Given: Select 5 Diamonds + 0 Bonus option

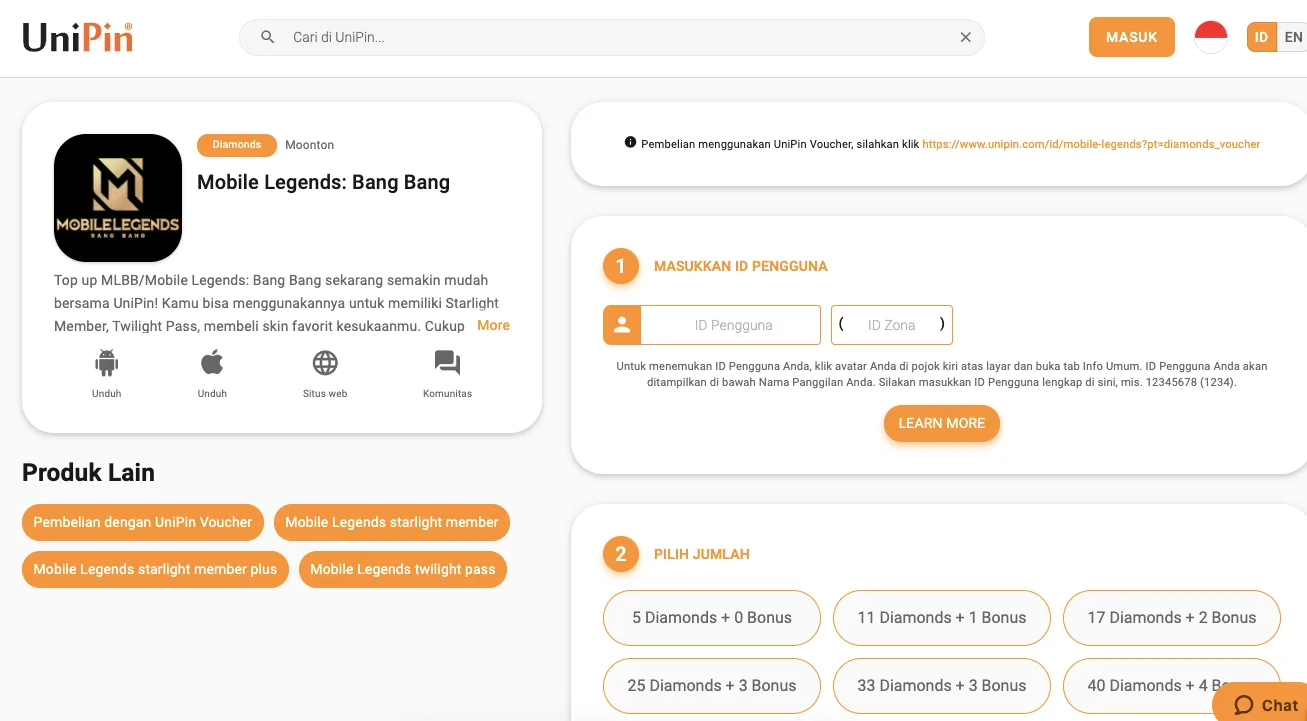Looking at the screenshot, I should coord(712,618).
